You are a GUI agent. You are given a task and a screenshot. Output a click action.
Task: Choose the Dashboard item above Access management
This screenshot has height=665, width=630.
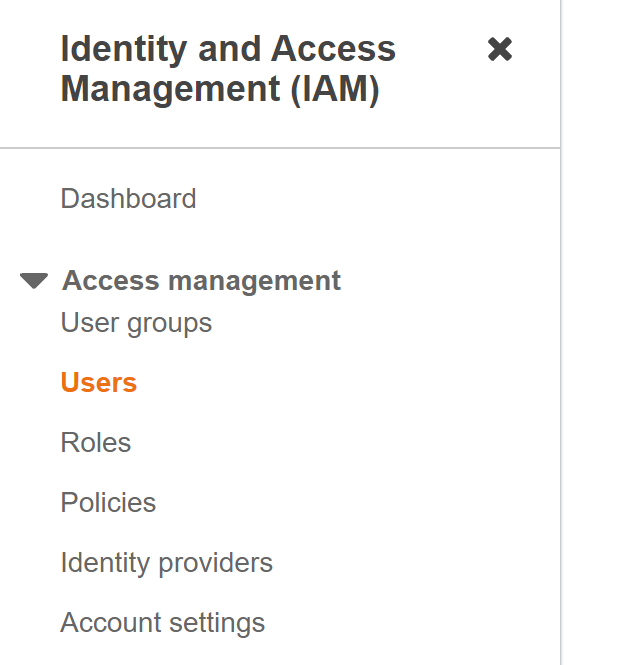click(128, 199)
